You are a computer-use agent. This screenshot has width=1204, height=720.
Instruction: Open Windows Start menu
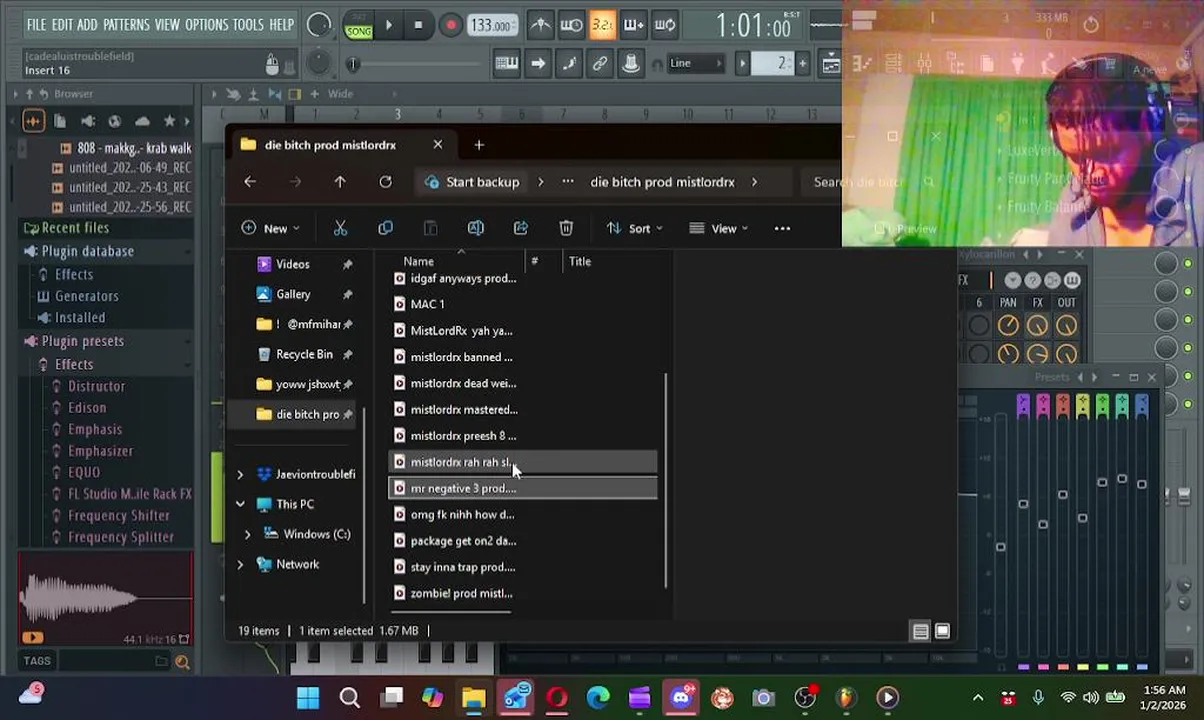[308, 698]
